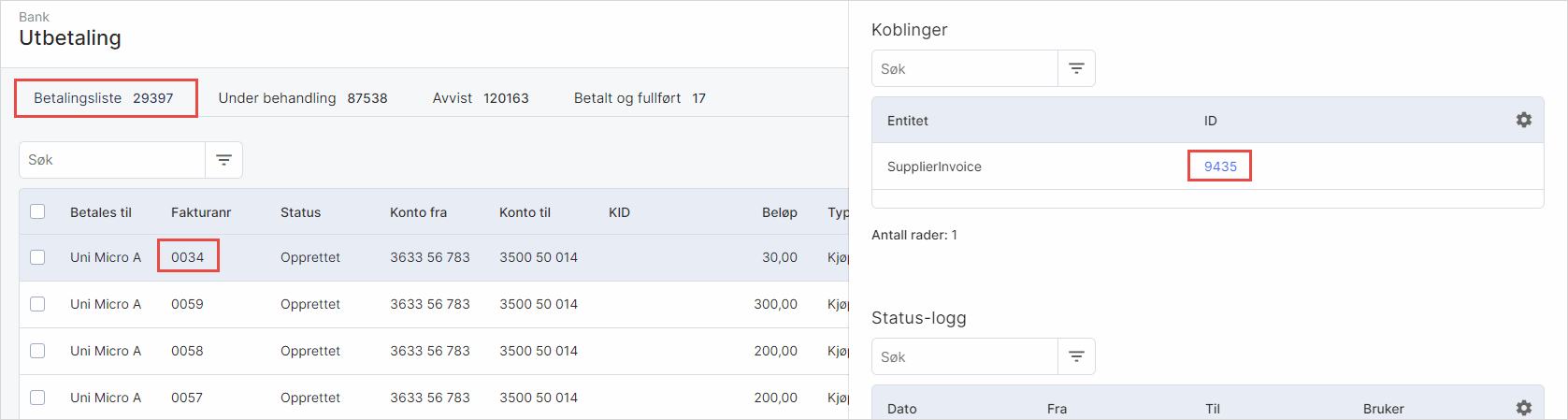
Task: Open filter icon in Status-logg search
Action: [1076, 356]
